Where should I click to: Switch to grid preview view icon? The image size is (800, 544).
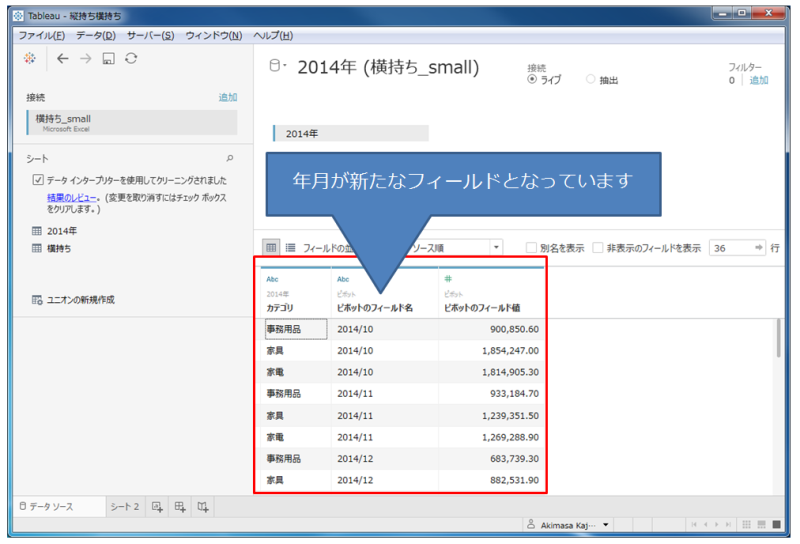point(271,248)
